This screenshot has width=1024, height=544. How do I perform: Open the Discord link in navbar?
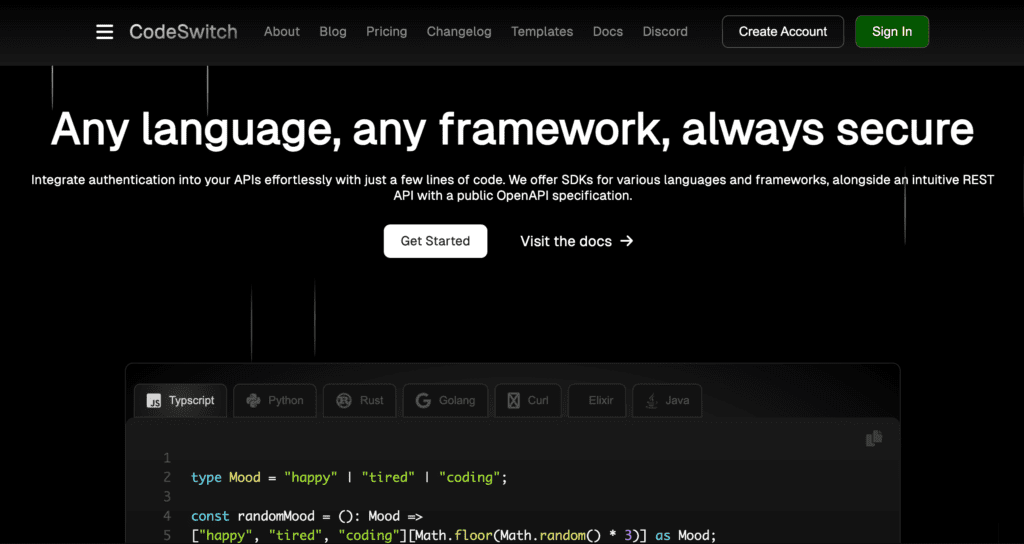pos(665,32)
